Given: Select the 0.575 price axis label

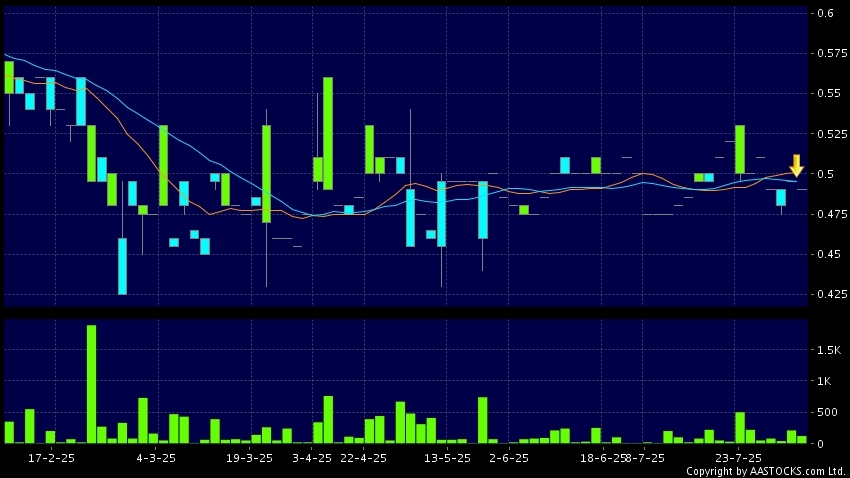Looking at the screenshot, I should [833, 53].
